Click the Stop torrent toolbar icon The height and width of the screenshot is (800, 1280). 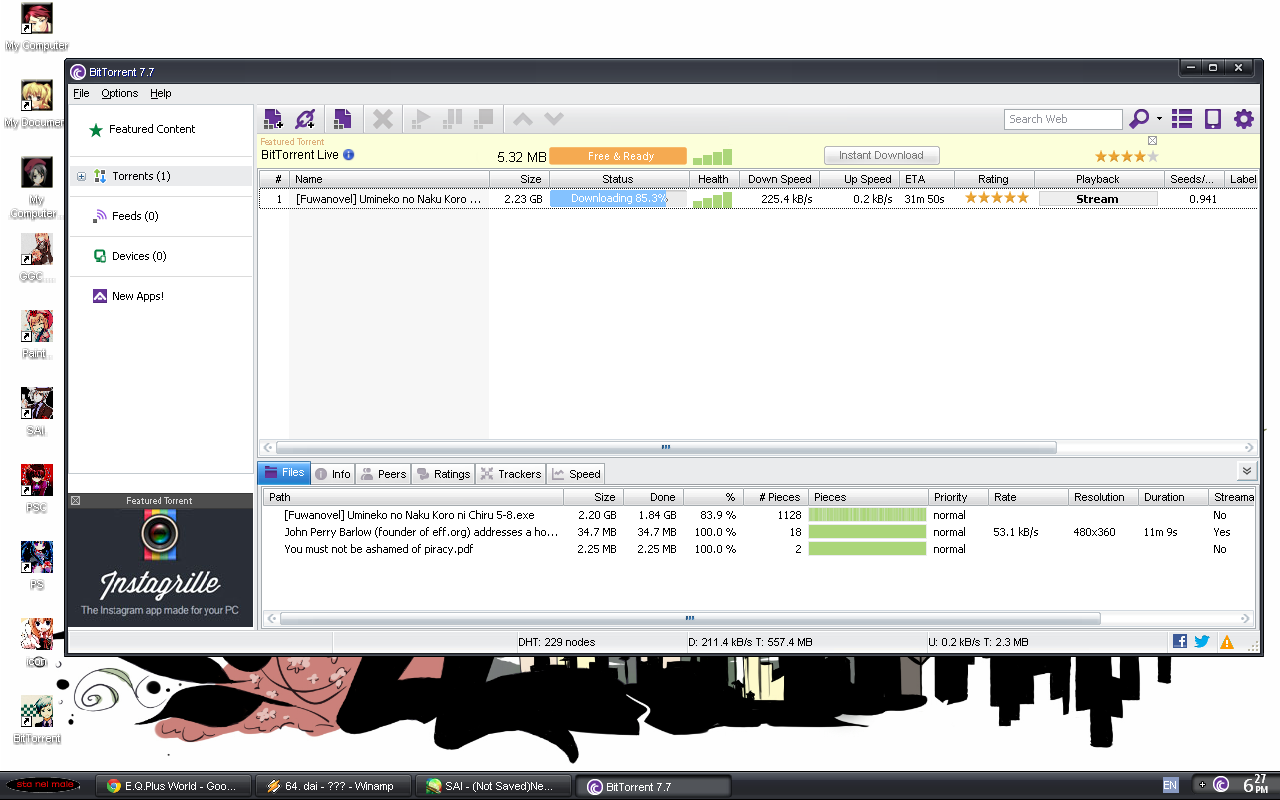tap(483, 119)
